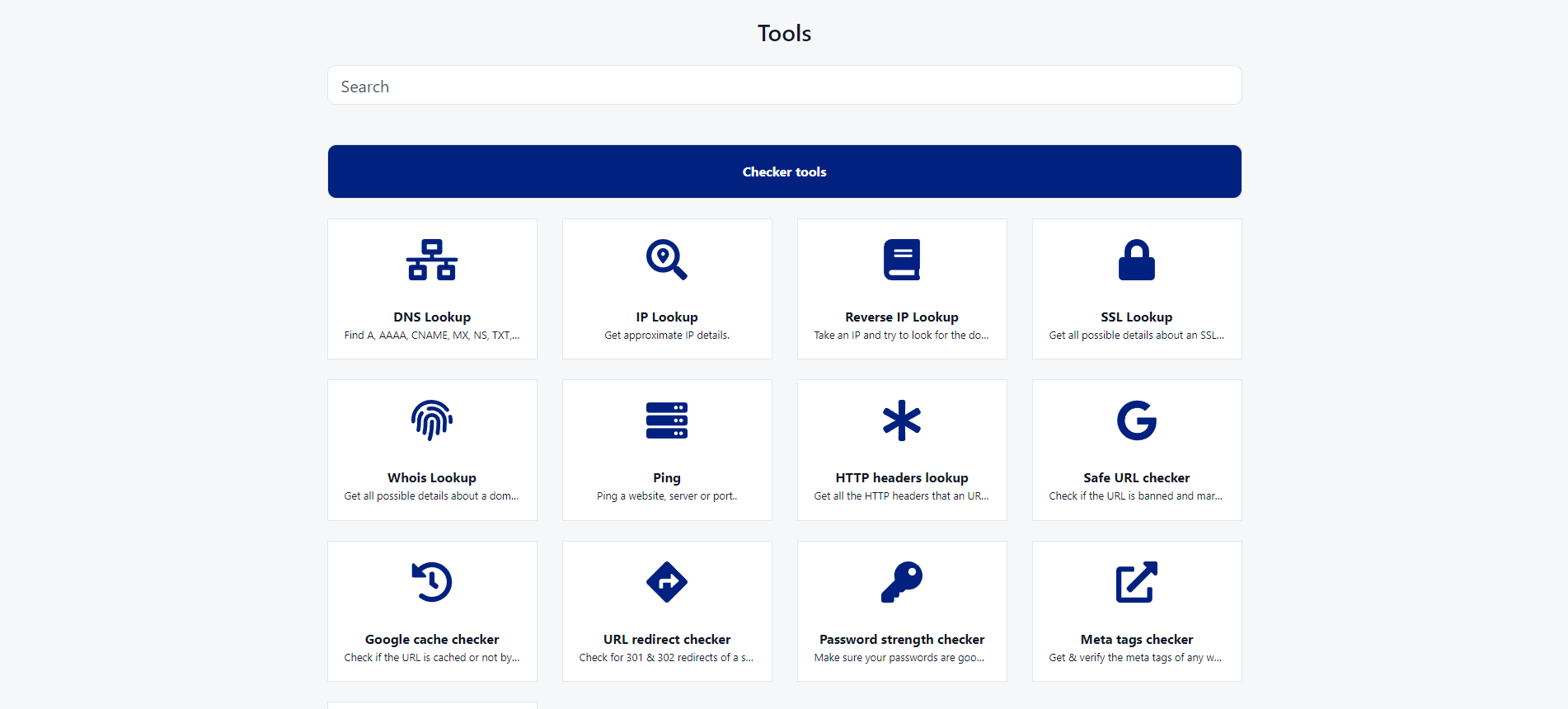
Task: Click the Safe URL checker Google icon
Action: [1136, 420]
